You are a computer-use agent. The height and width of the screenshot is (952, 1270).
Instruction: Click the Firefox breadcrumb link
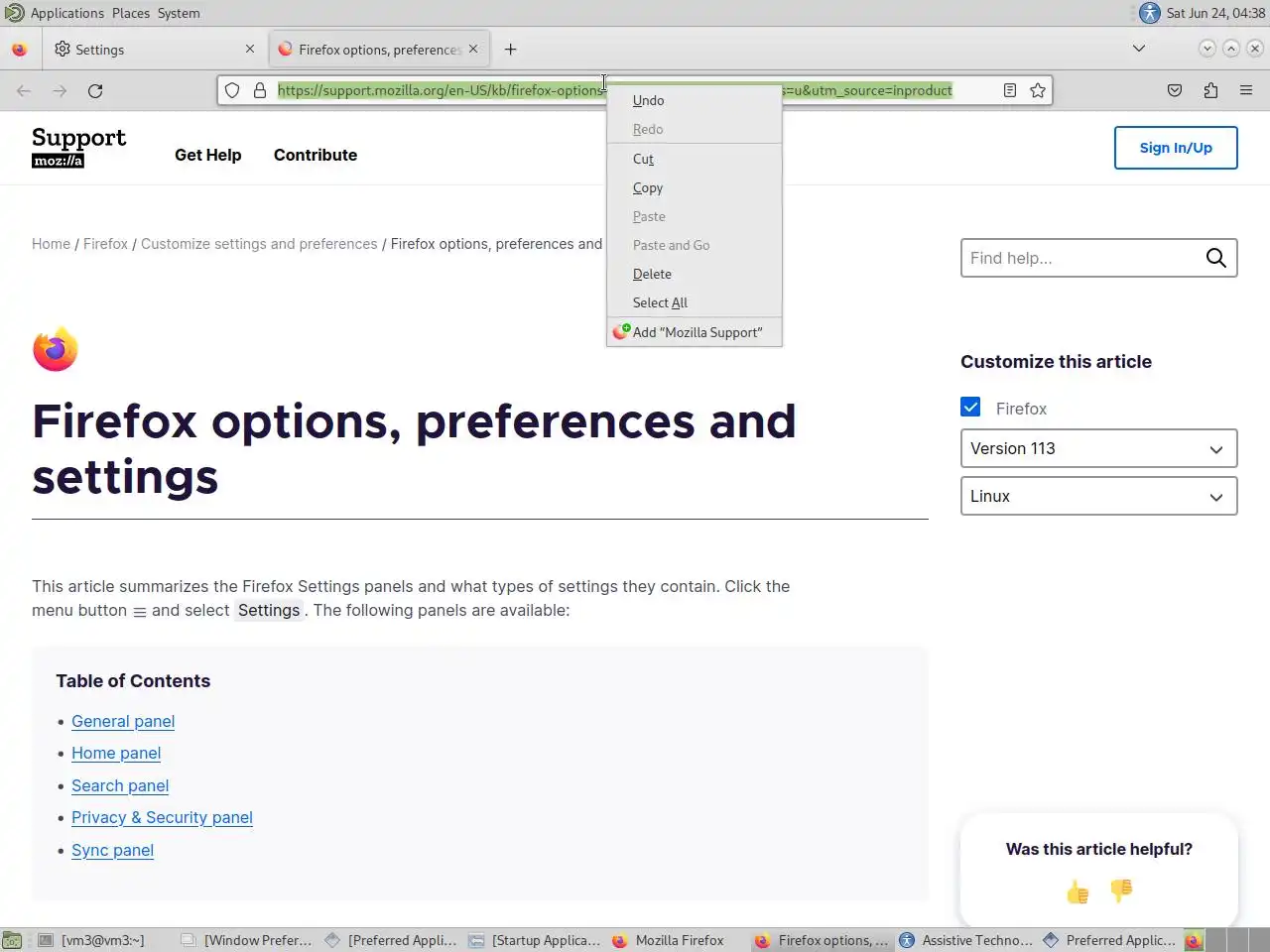(105, 244)
